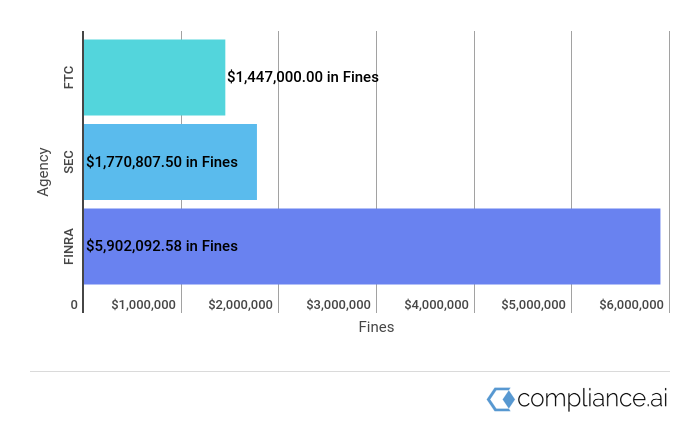
Task: Click the $5,000,000 axis tick label
Action: (533, 305)
